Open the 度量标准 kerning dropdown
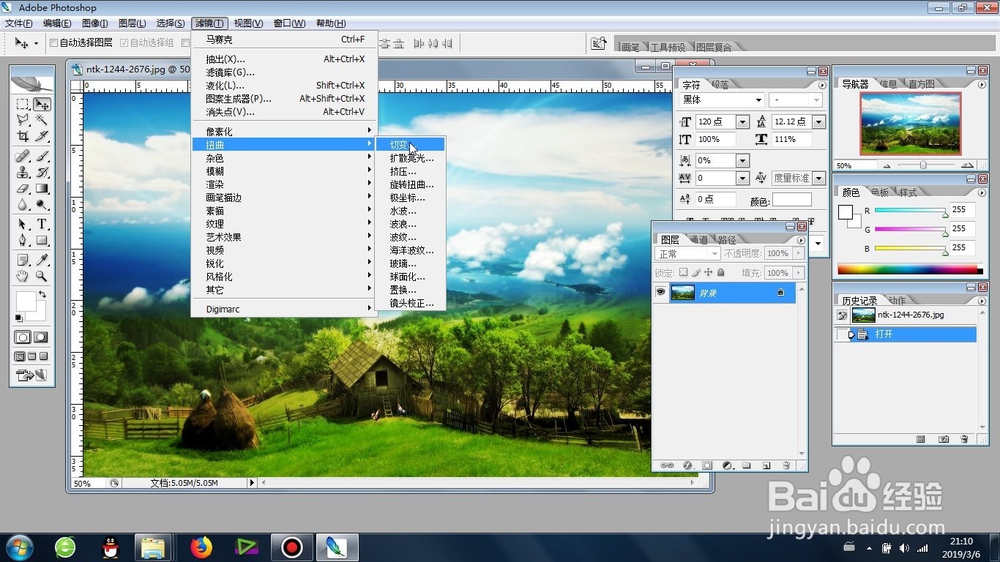 tap(820, 179)
